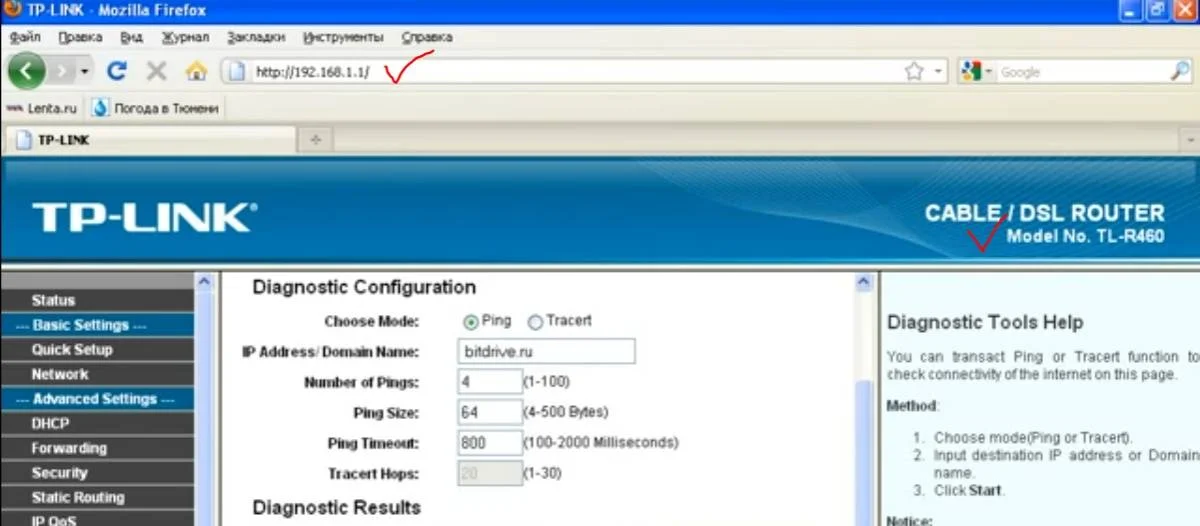Open the Журнал menu
The width and height of the screenshot is (1200, 526).
pos(185,37)
